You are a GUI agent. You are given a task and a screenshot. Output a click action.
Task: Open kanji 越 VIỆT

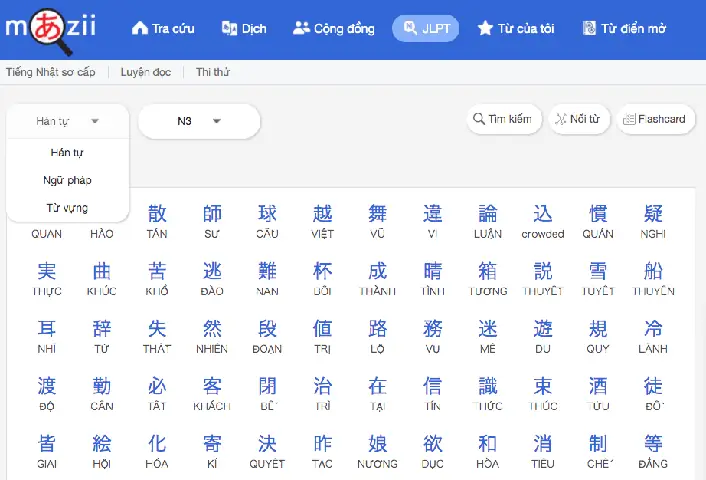[322, 221]
